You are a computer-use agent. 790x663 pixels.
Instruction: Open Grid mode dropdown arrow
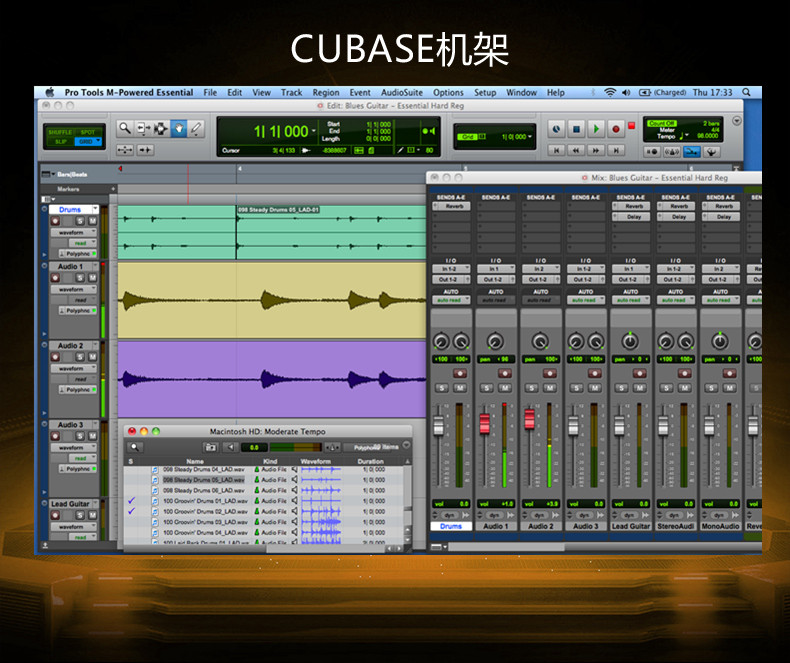tap(98, 141)
